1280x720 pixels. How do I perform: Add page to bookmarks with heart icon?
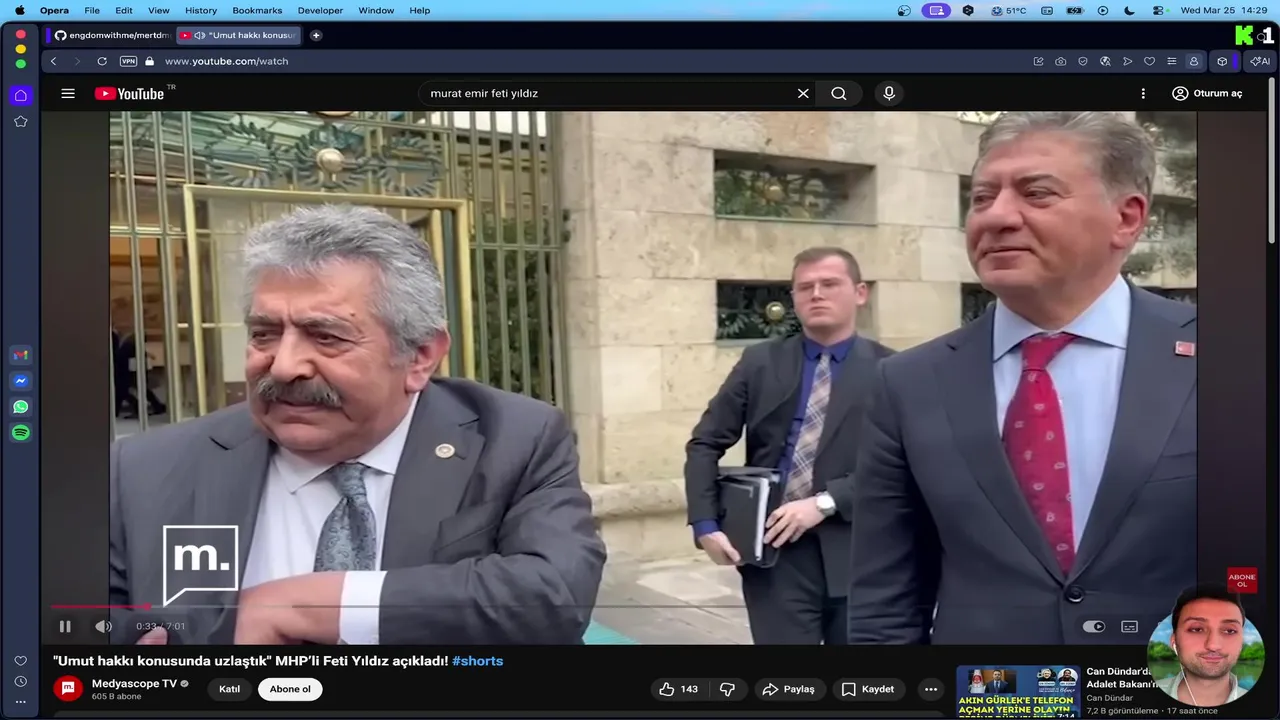tap(1149, 61)
